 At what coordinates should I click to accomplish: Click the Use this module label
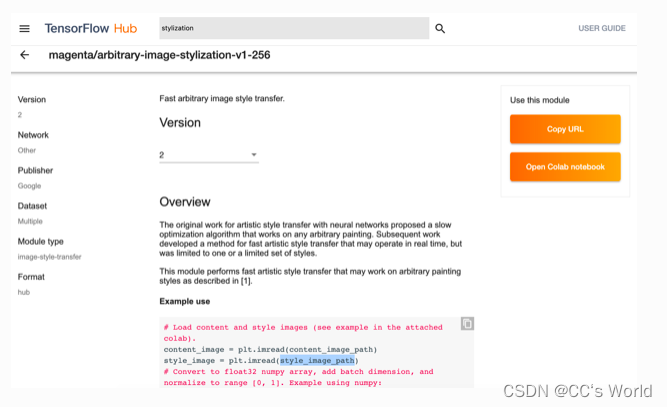click(539, 100)
